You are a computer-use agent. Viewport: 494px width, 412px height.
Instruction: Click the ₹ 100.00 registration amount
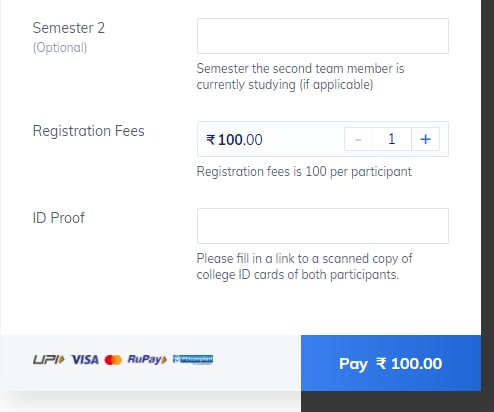click(234, 139)
